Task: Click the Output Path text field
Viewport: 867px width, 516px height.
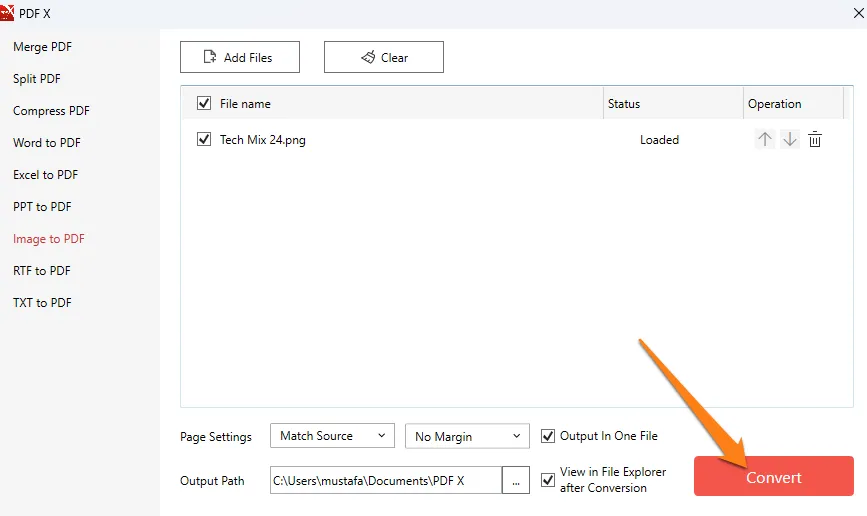Action: pyautogui.click(x=386, y=480)
